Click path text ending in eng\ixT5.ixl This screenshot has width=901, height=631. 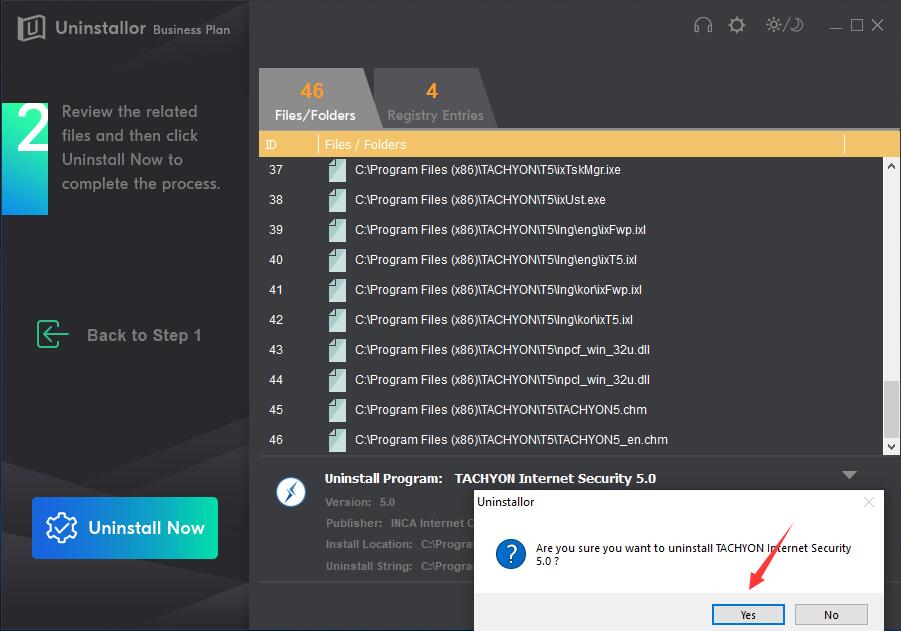coord(495,260)
